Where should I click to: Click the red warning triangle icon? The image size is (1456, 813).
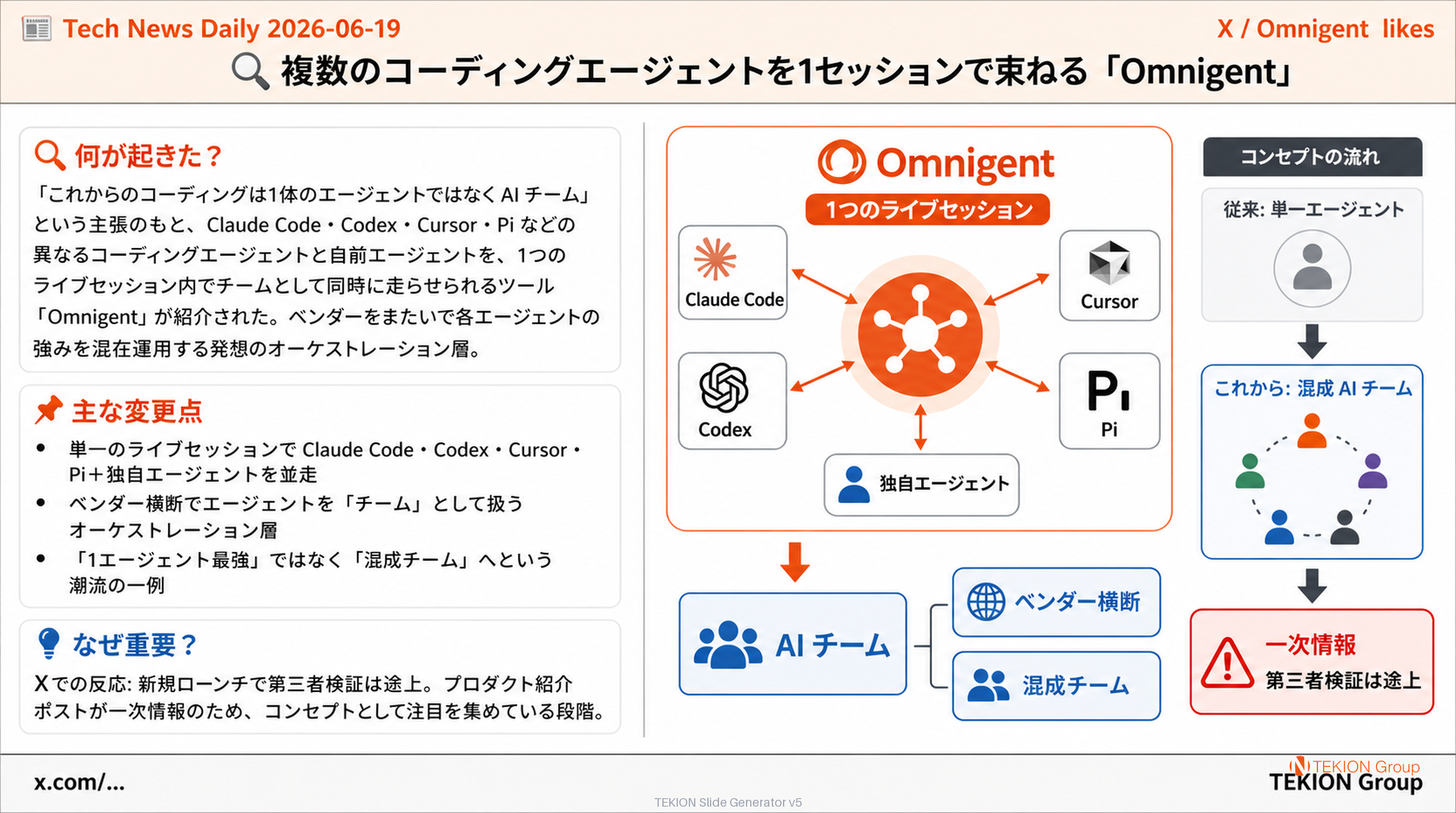(1227, 663)
